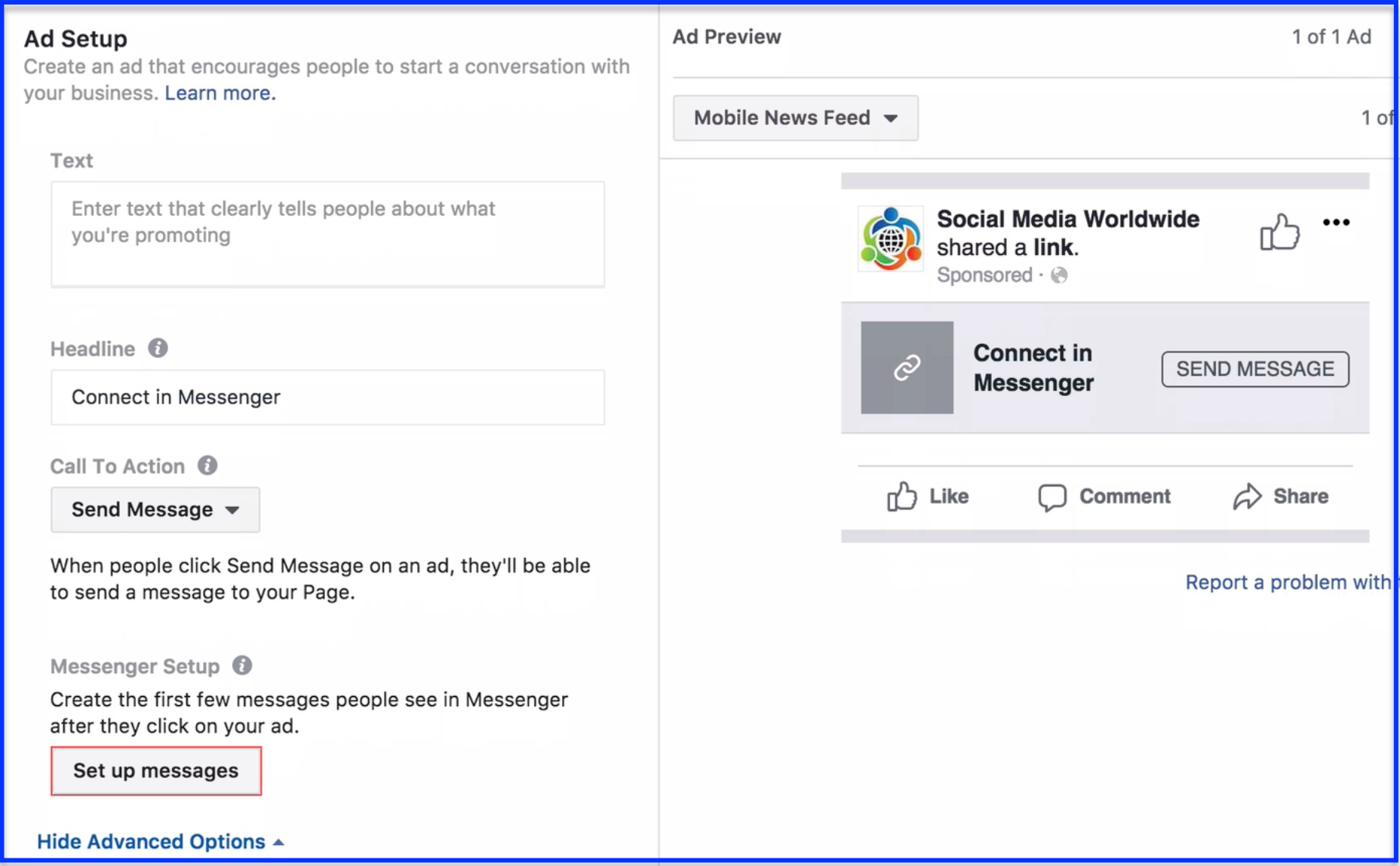Click the Social Media Worldwide page name
The height and width of the screenshot is (866, 1400).
click(x=1068, y=220)
